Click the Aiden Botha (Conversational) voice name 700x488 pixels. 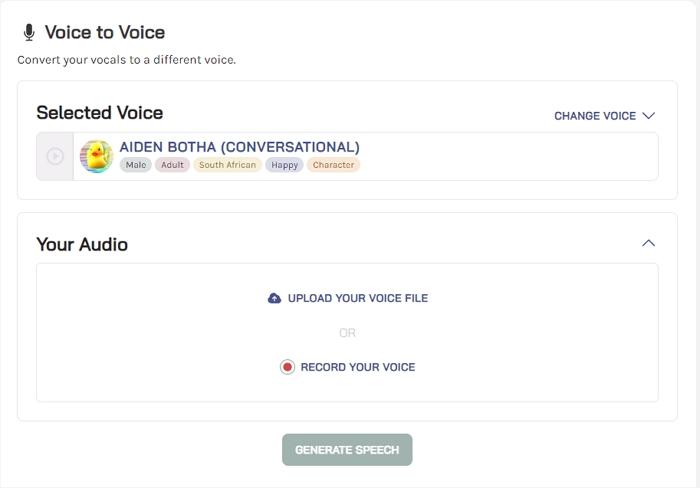(239, 147)
